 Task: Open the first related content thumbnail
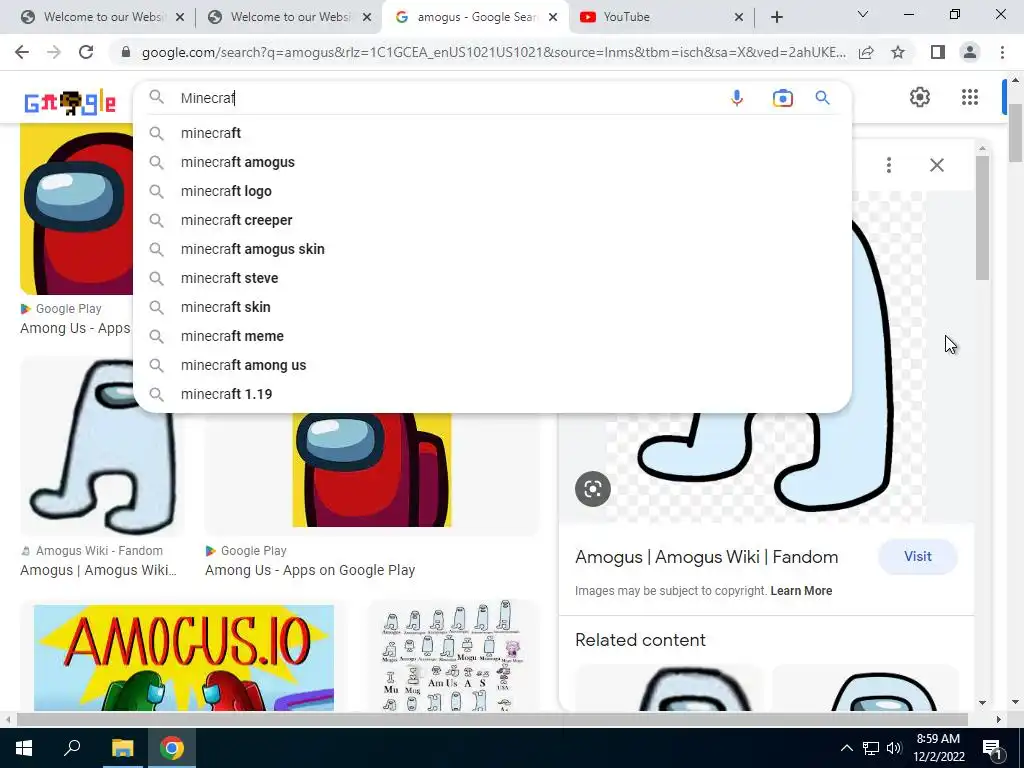tap(669, 688)
